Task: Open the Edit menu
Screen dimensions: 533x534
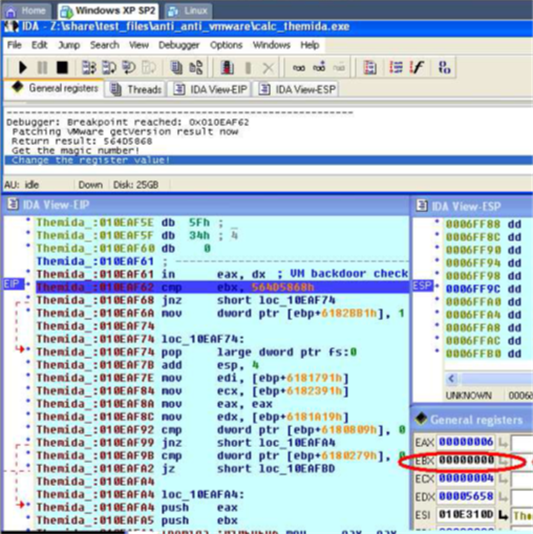Action: 39,45
